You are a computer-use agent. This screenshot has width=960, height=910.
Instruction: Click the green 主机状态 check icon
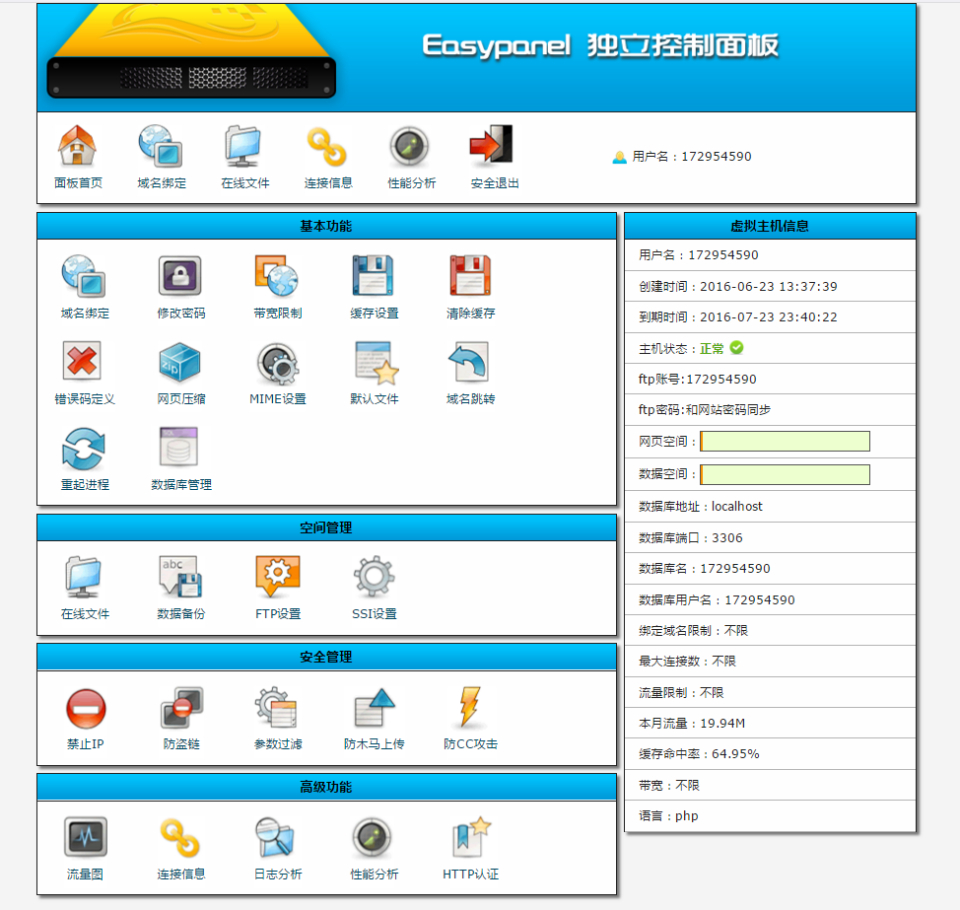pos(737,348)
